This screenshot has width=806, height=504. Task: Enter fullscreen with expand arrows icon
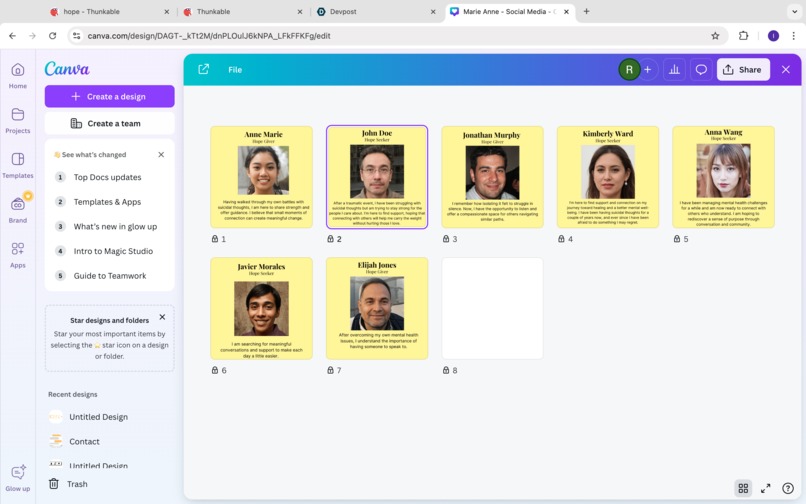pyautogui.click(x=765, y=488)
